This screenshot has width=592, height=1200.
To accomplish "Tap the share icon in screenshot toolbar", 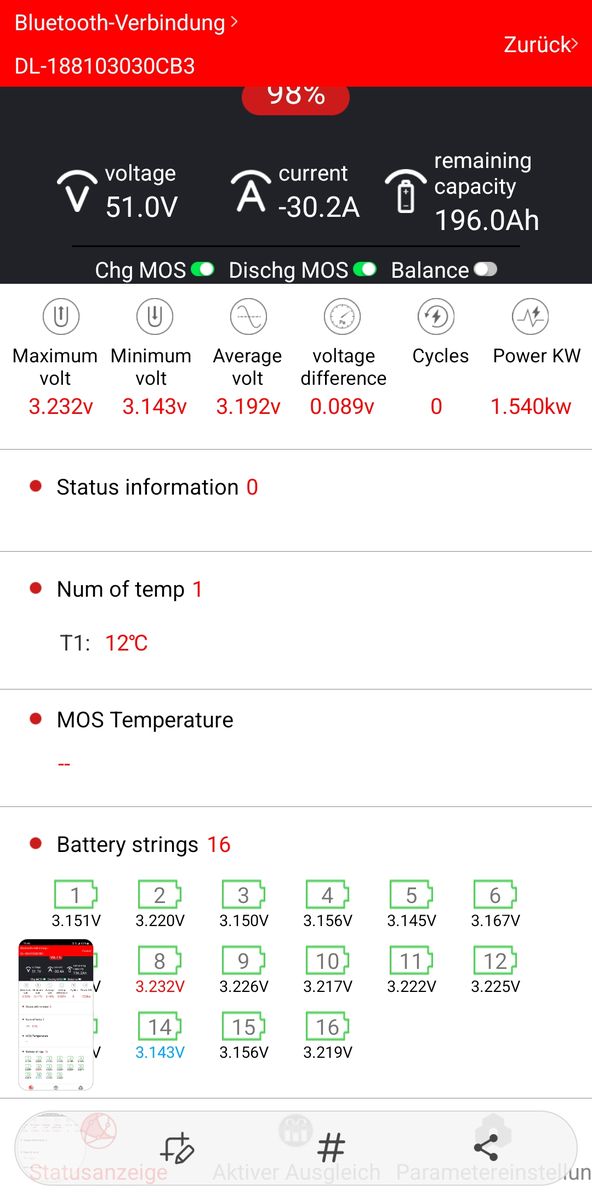I will click(485, 1148).
